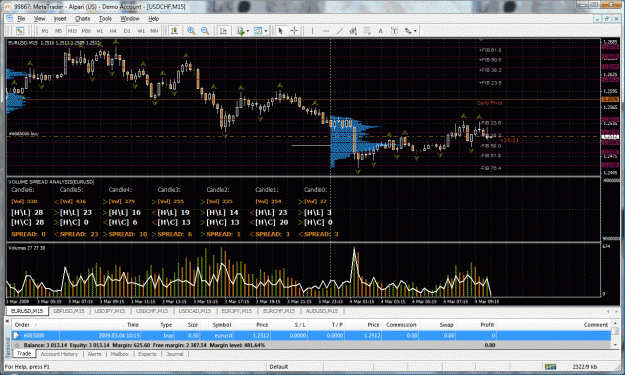The height and width of the screenshot is (375, 625).
Task: Select the Trade terminal tab
Action: (x=24, y=353)
